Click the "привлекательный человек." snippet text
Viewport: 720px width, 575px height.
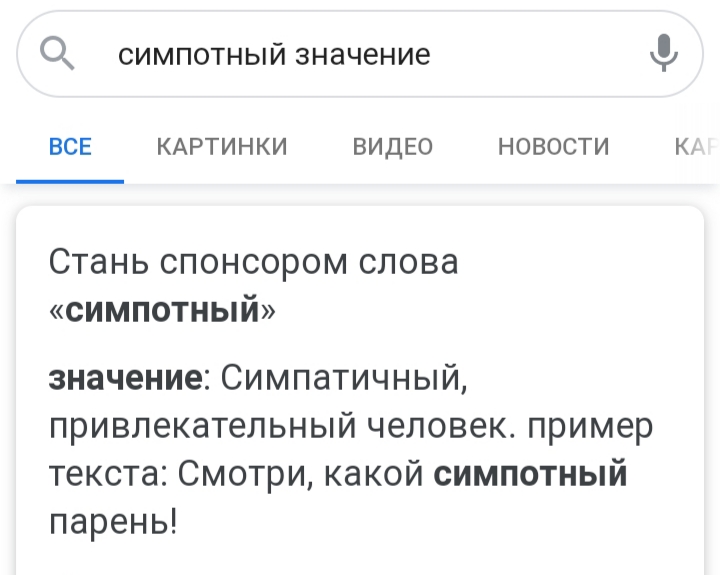[288, 426]
